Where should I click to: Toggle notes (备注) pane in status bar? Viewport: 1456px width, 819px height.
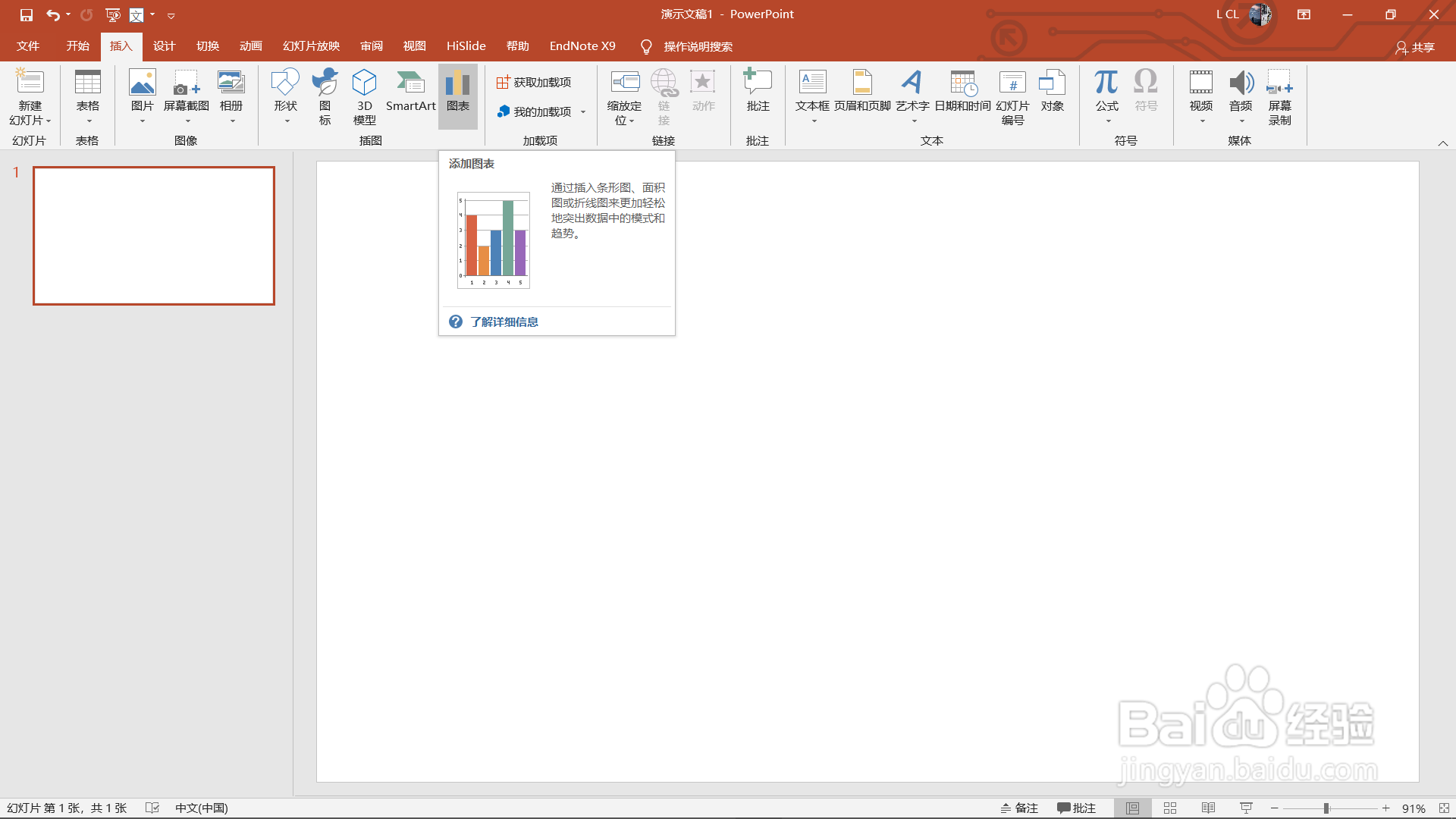(1019, 808)
